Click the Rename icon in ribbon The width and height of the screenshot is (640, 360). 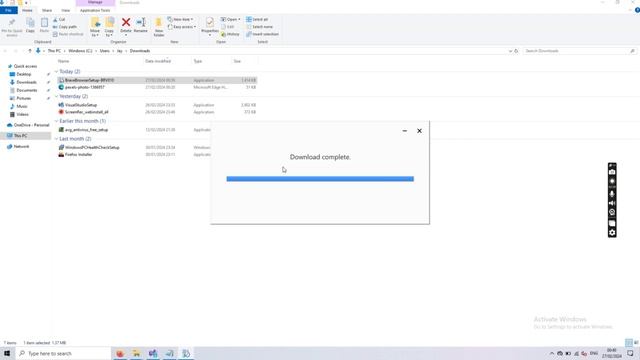(141, 22)
